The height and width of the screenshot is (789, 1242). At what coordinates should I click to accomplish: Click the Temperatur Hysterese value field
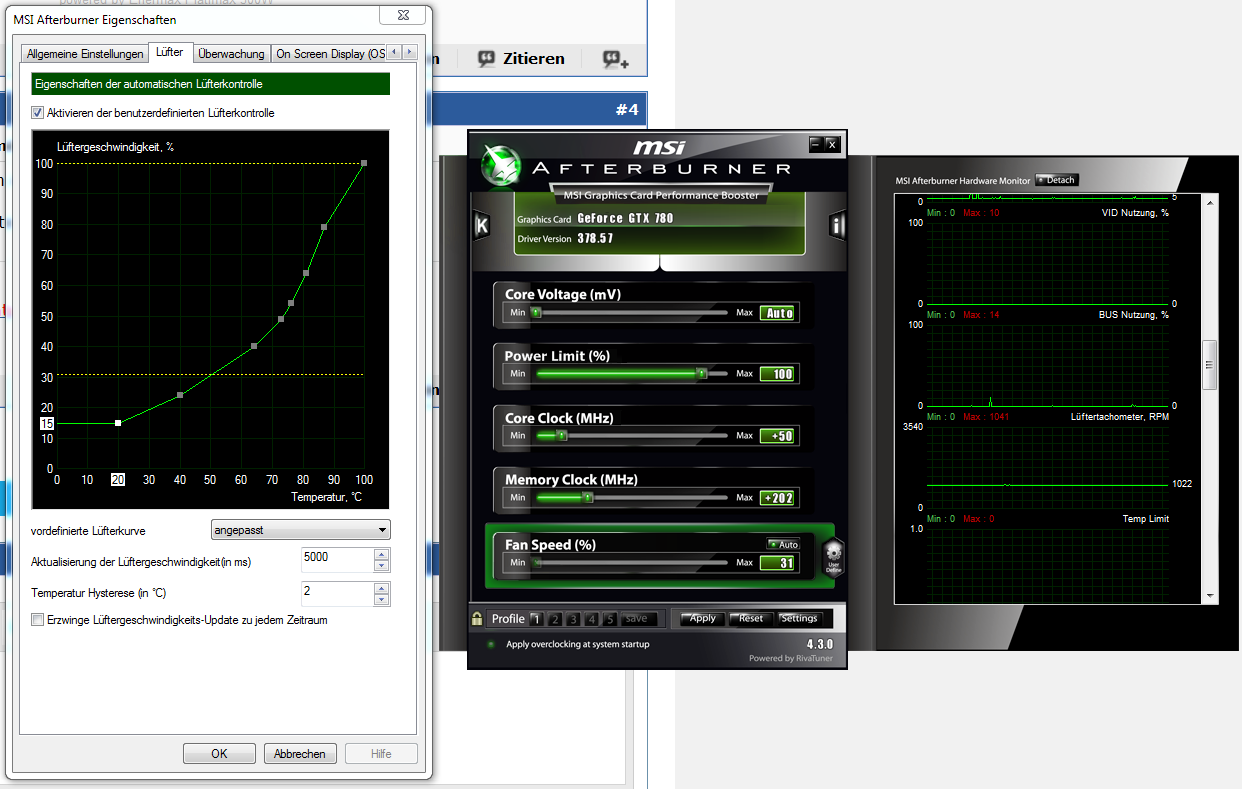(337, 594)
